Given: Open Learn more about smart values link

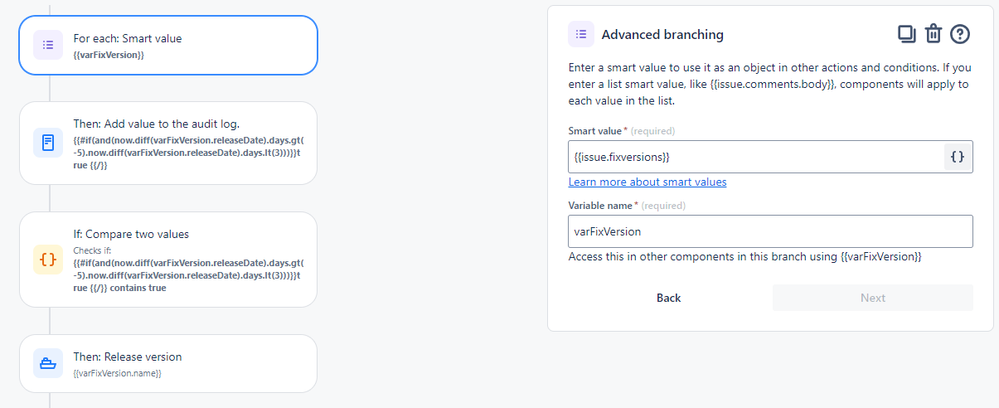Looking at the screenshot, I should pyautogui.click(x=647, y=182).
